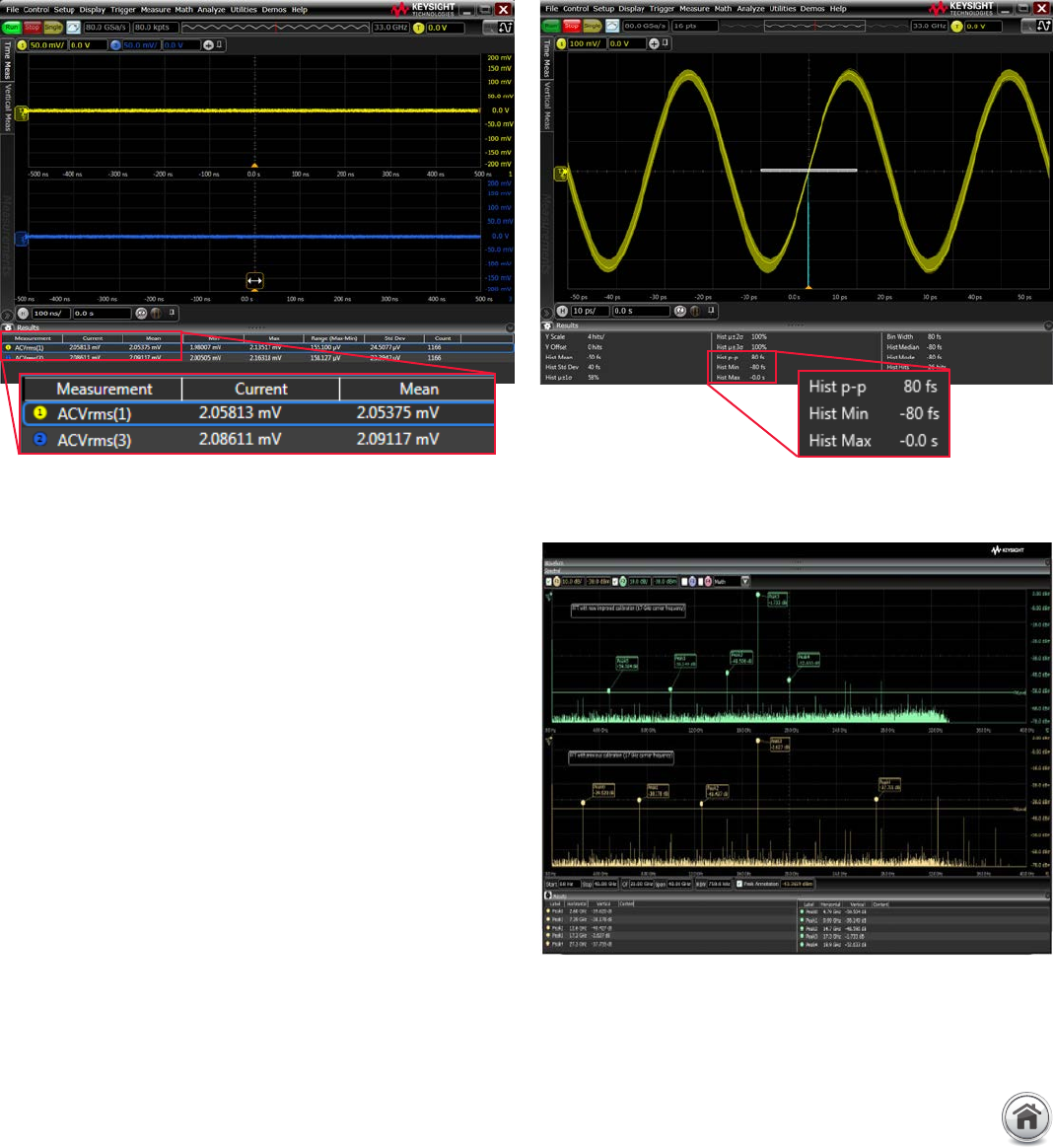Viewport: 1053px width, 1148px height.
Task: Expand Math dropdown arrow in spectrum window
Action: click(x=745, y=581)
